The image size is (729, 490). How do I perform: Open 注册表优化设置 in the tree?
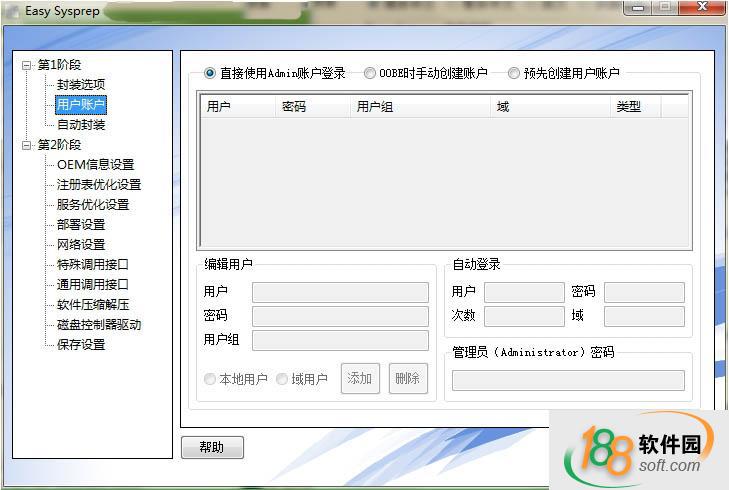pyautogui.click(x=99, y=185)
